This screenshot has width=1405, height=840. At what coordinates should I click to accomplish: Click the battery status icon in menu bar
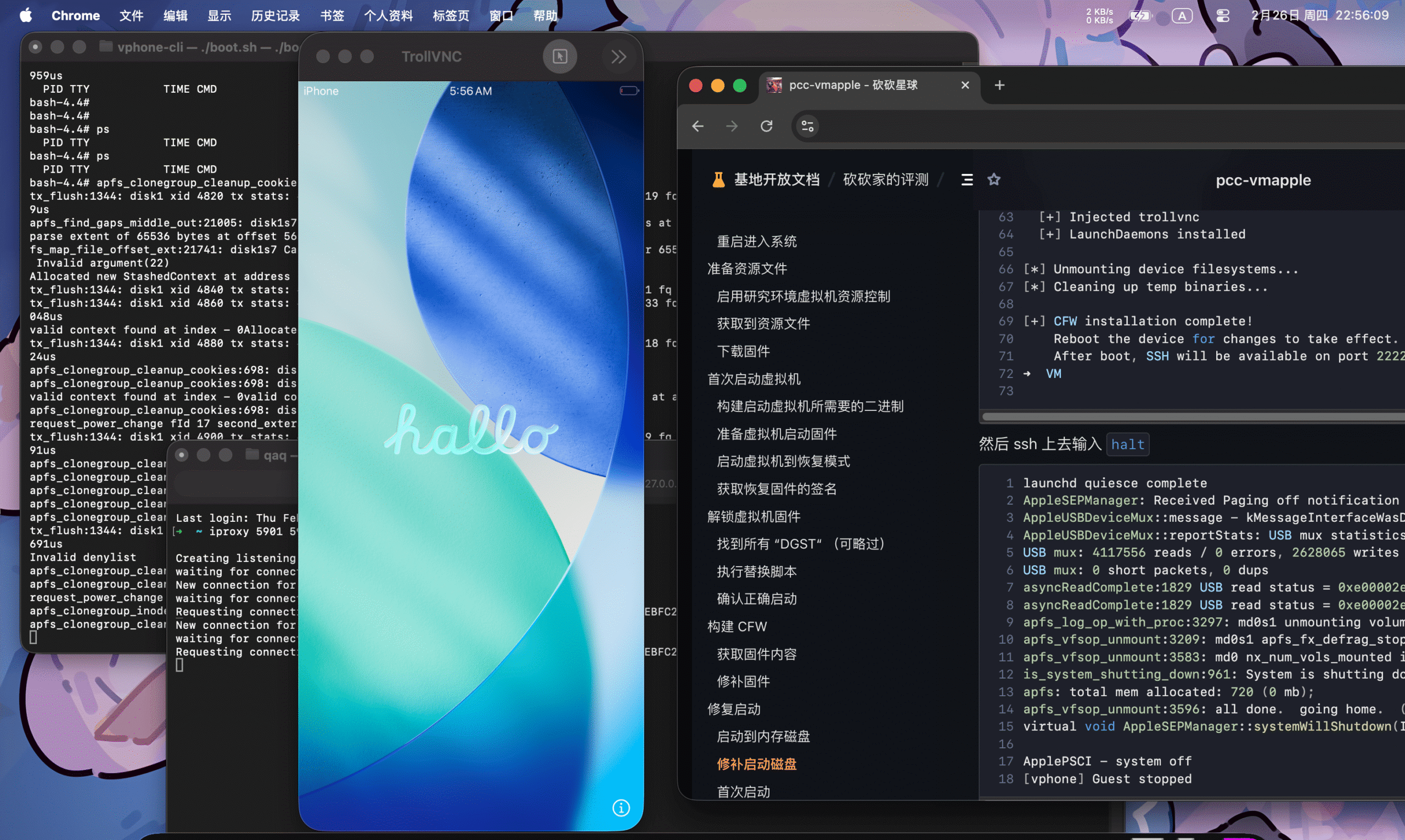click(x=1139, y=15)
